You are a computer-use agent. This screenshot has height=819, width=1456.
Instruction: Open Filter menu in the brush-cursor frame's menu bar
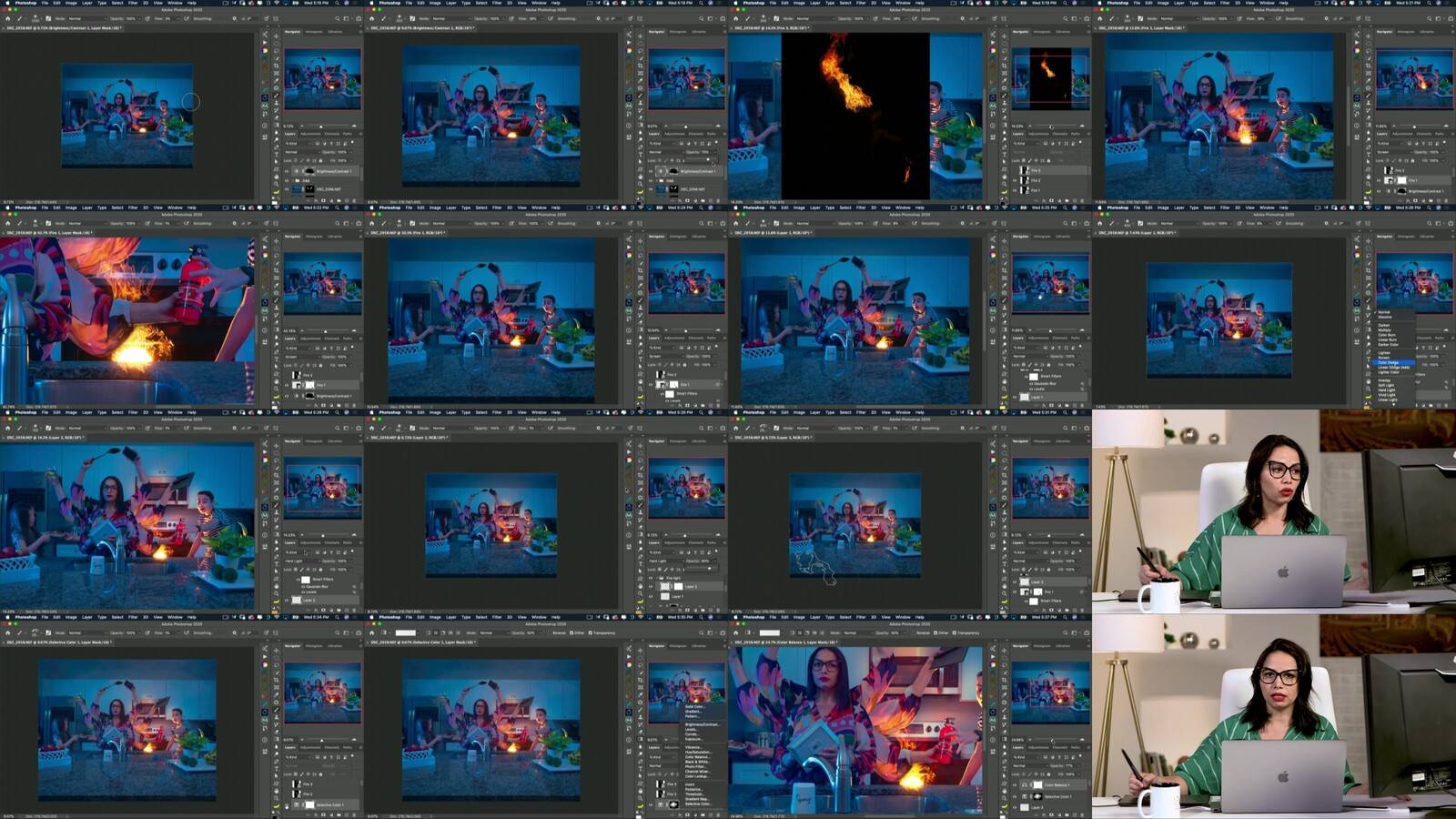pos(133,3)
